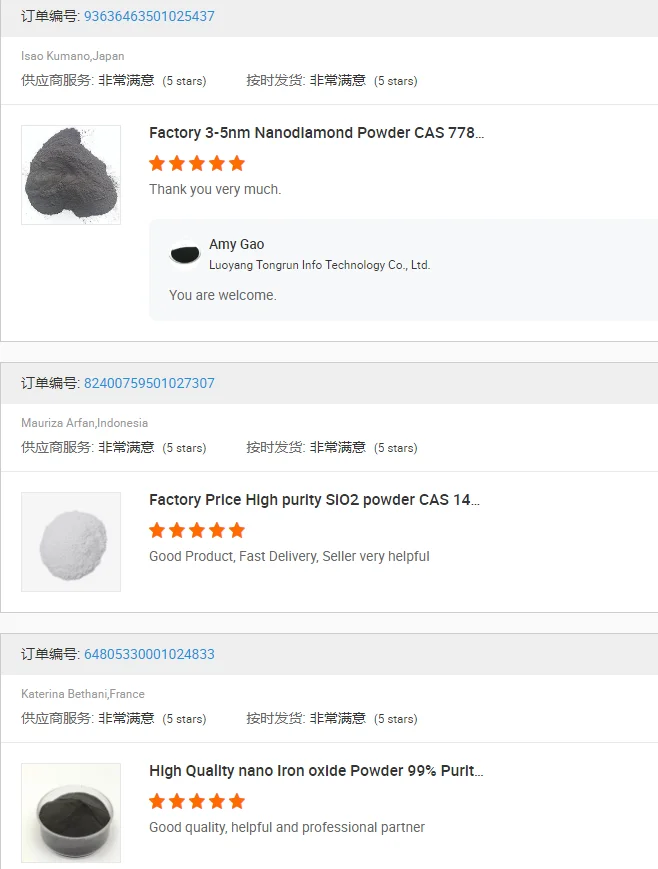The width and height of the screenshot is (658, 869).
Task: Click Amy Gao's black avatar icon
Action: point(185,255)
